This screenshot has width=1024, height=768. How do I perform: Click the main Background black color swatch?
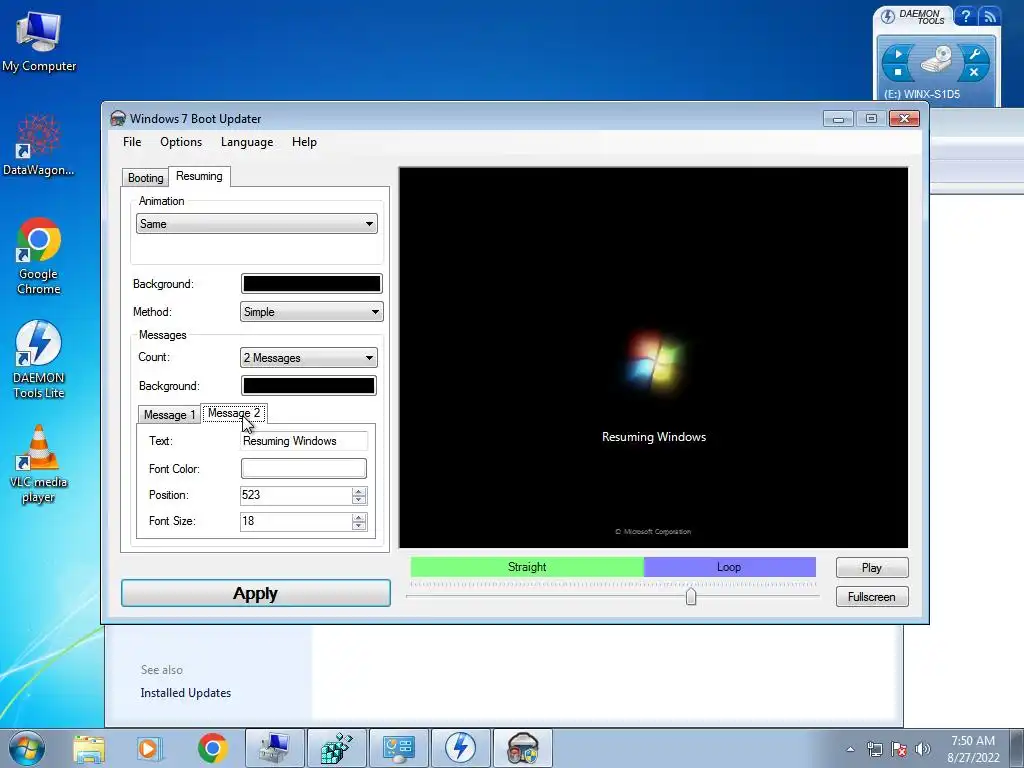coord(312,283)
